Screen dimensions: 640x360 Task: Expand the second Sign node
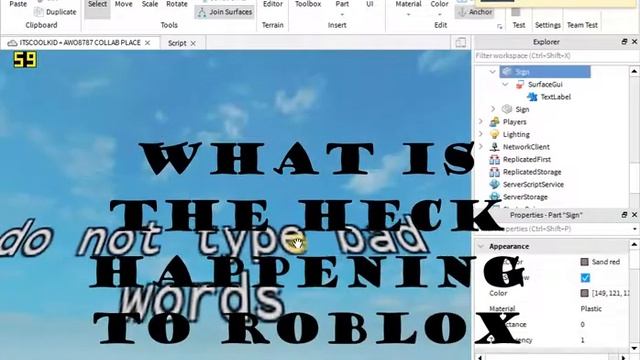click(493, 109)
